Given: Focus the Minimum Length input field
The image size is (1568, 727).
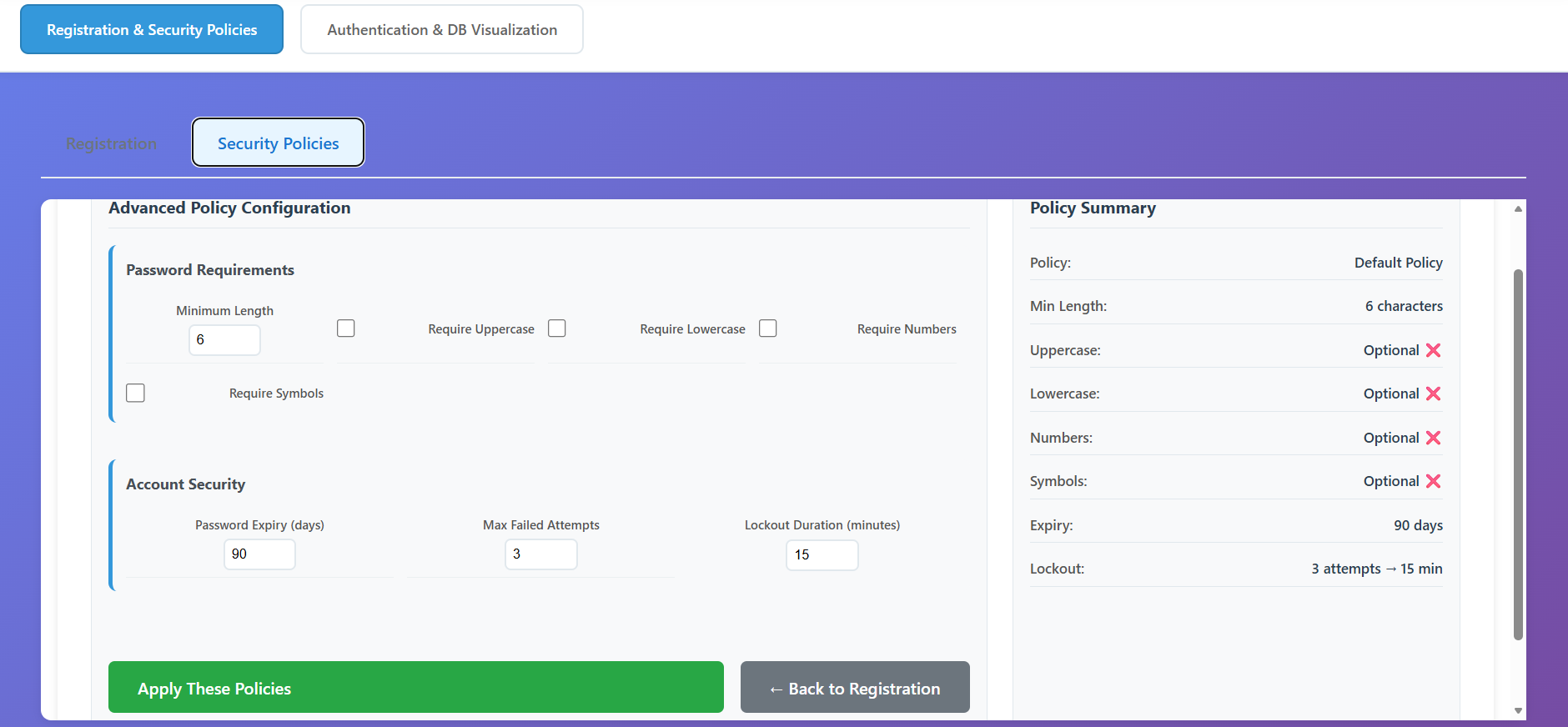Looking at the screenshot, I should pyautogui.click(x=224, y=340).
